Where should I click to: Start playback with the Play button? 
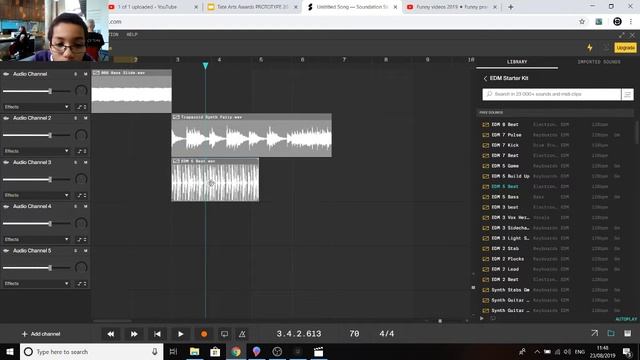[180, 334]
